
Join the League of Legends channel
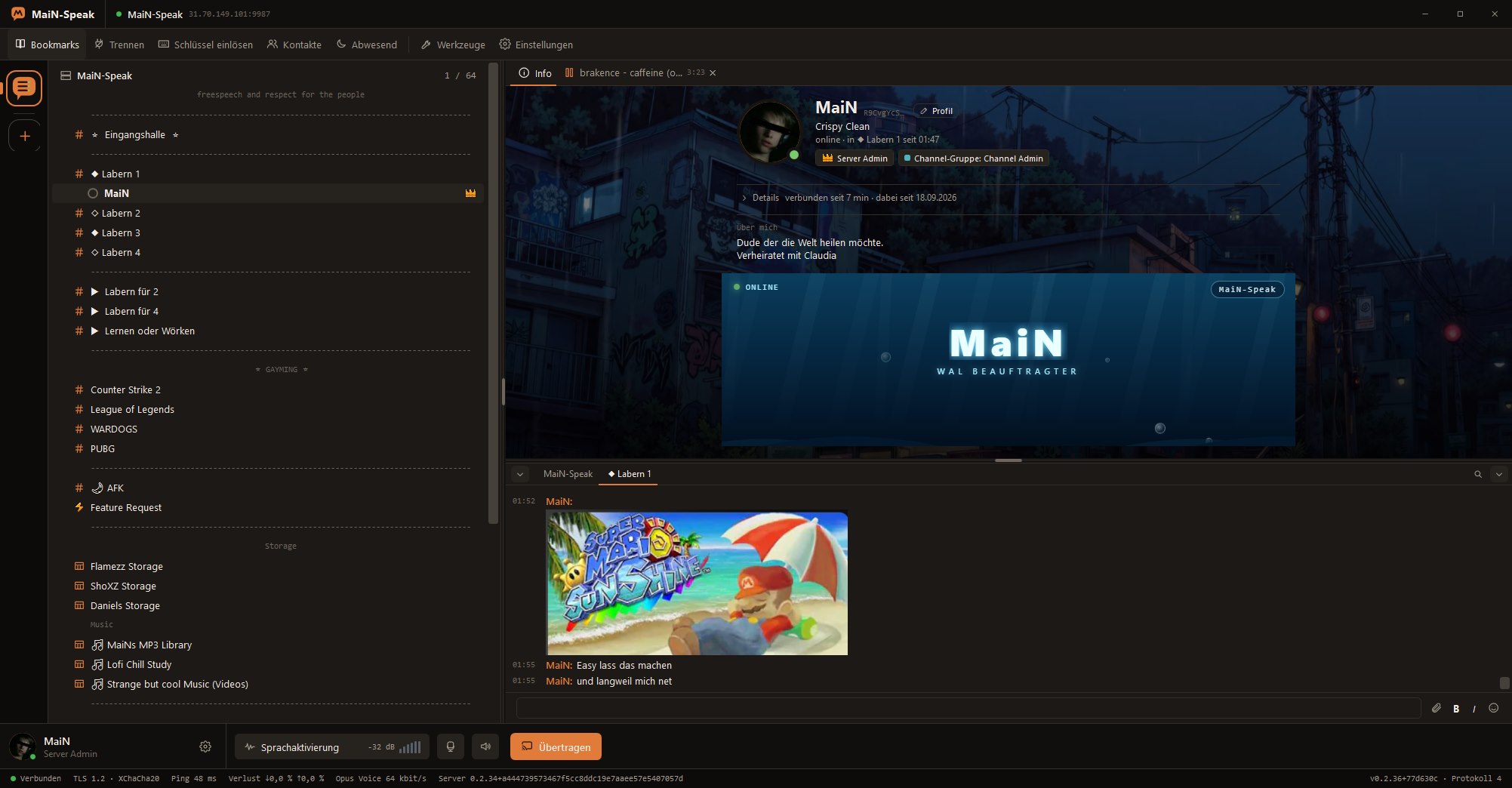click(268, 410)
